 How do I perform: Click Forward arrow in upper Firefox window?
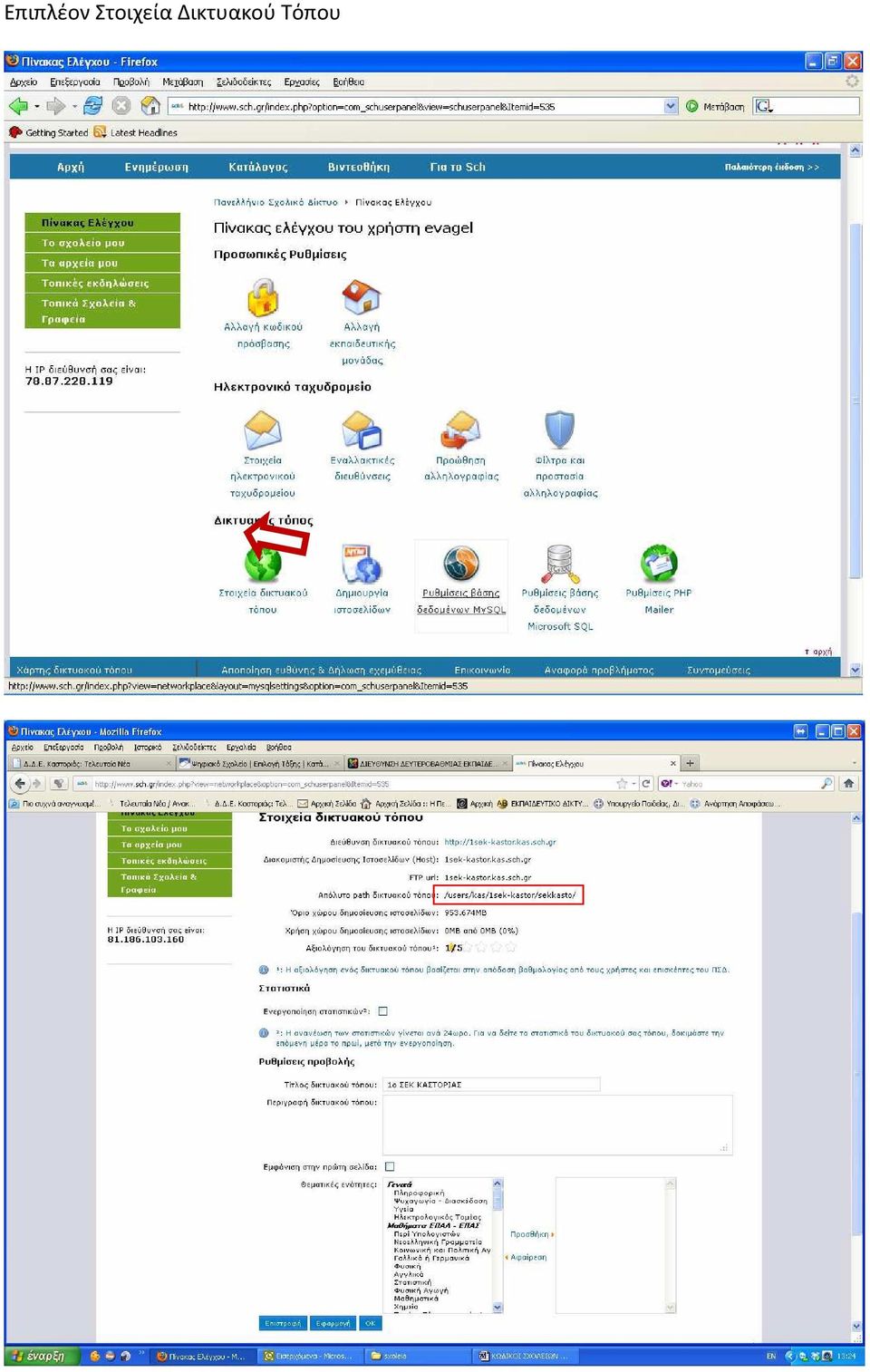(56, 106)
